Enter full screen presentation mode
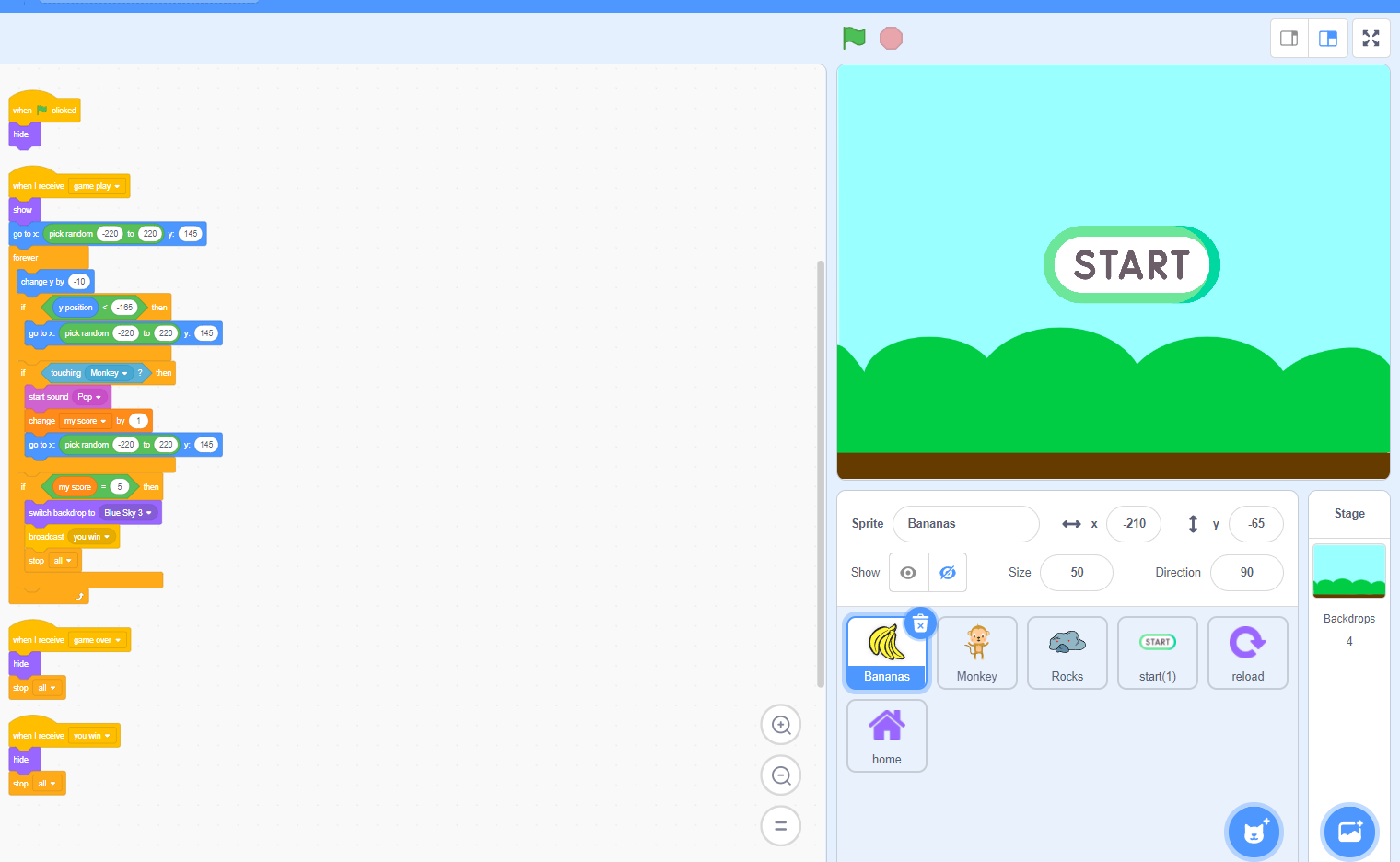Image resolution: width=1400 pixels, height=862 pixels. 1371,38
